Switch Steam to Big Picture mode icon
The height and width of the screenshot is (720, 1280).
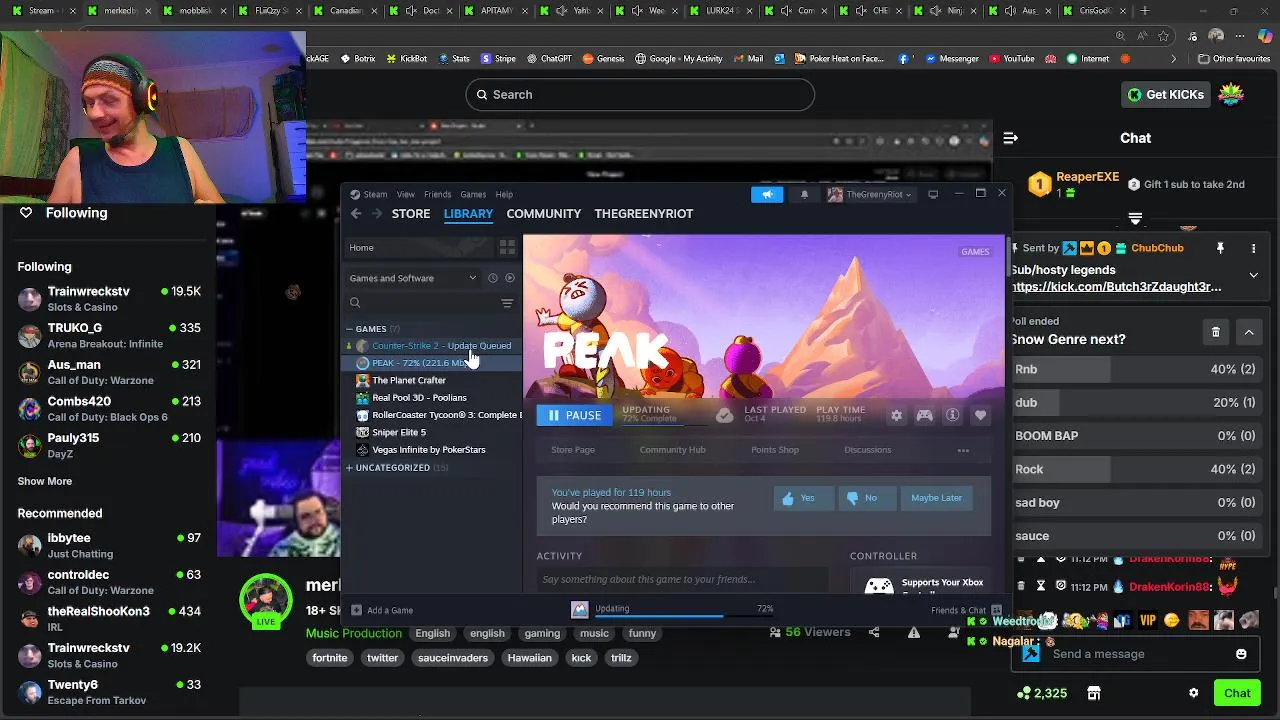[x=933, y=194]
